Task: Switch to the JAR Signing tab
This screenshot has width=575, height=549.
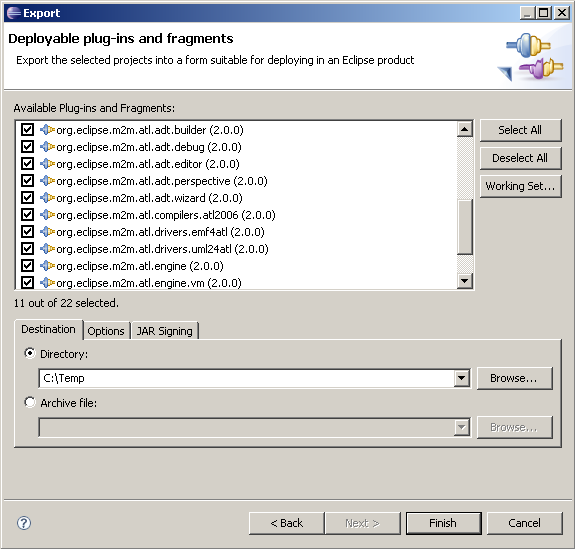Action: click(x=165, y=331)
